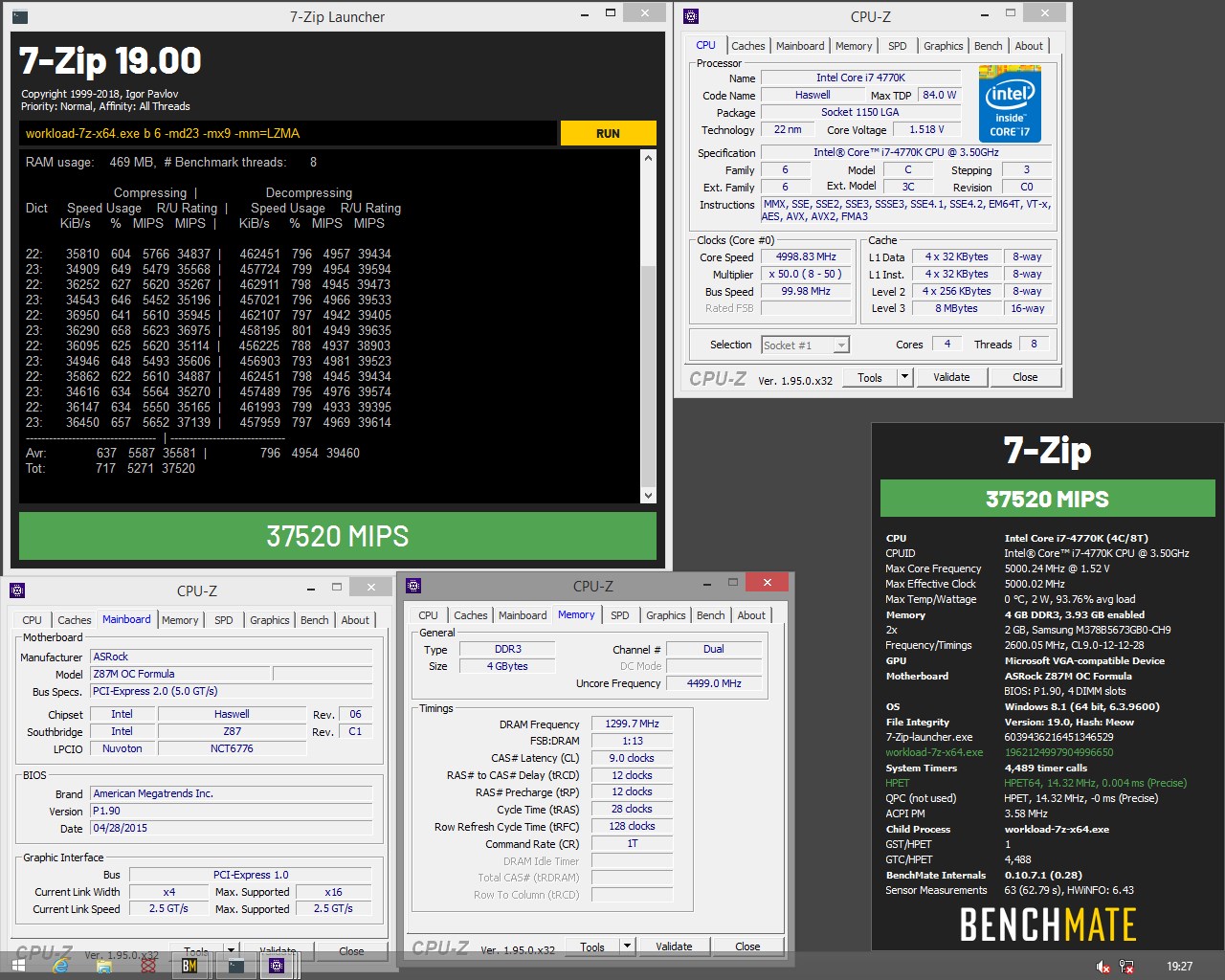The height and width of the screenshot is (980, 1225).
Task: Click the Uncore Frequency value 4499.0 MHz
Action: 714,683
